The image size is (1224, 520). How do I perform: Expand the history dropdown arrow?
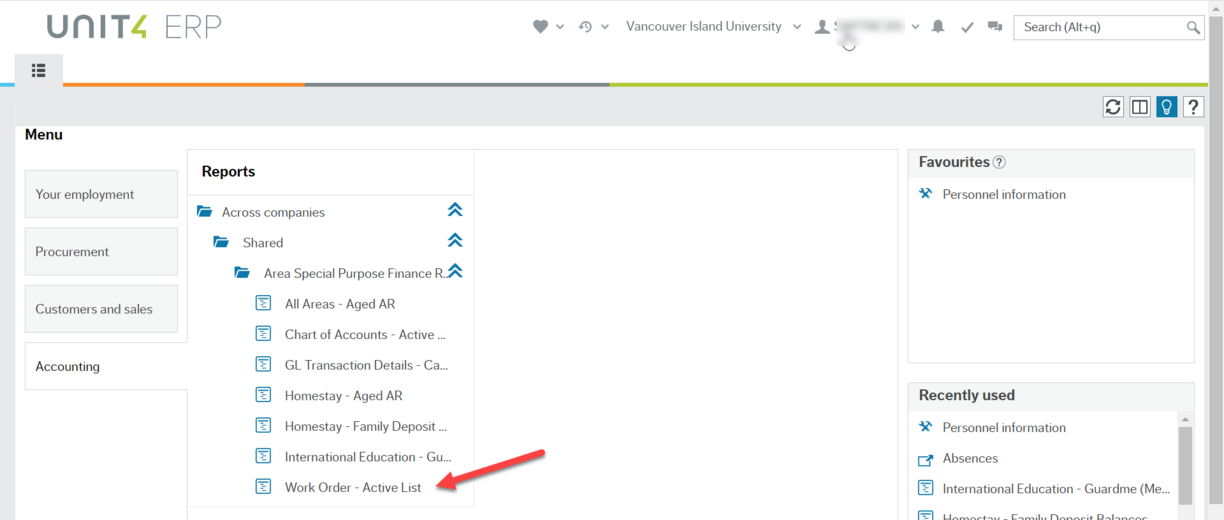(x=605, y=27)
